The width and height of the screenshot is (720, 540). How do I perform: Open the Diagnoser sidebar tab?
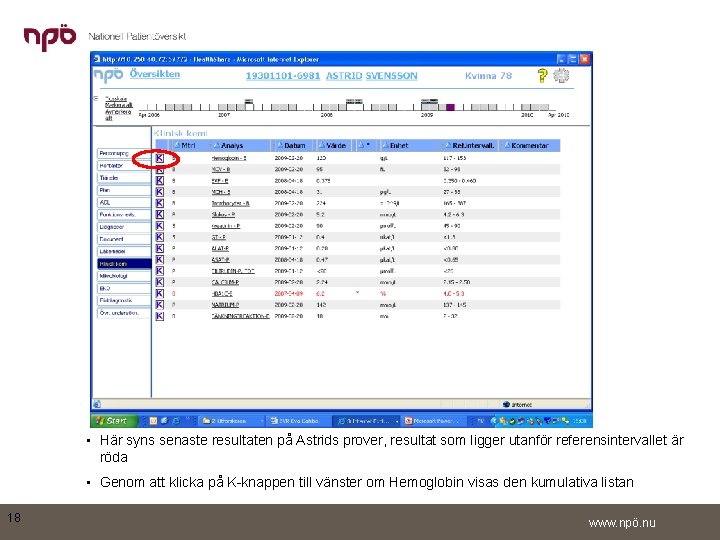click(x=124, y=227)
